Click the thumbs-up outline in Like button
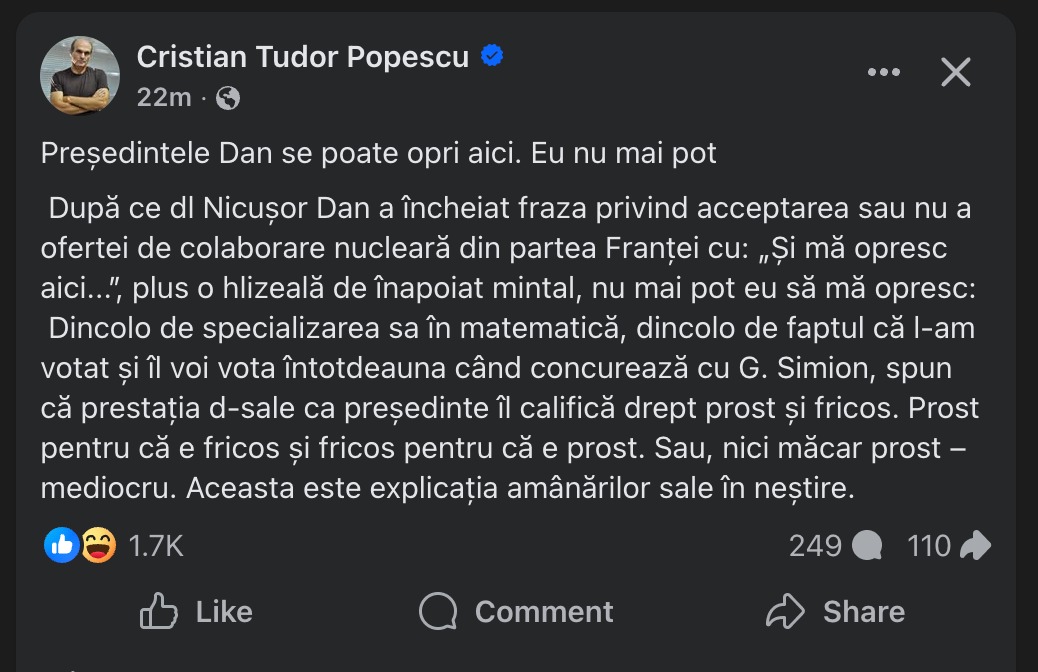Image resolution: width=1038 pixels, height=672 pixels. pos(159,611)
